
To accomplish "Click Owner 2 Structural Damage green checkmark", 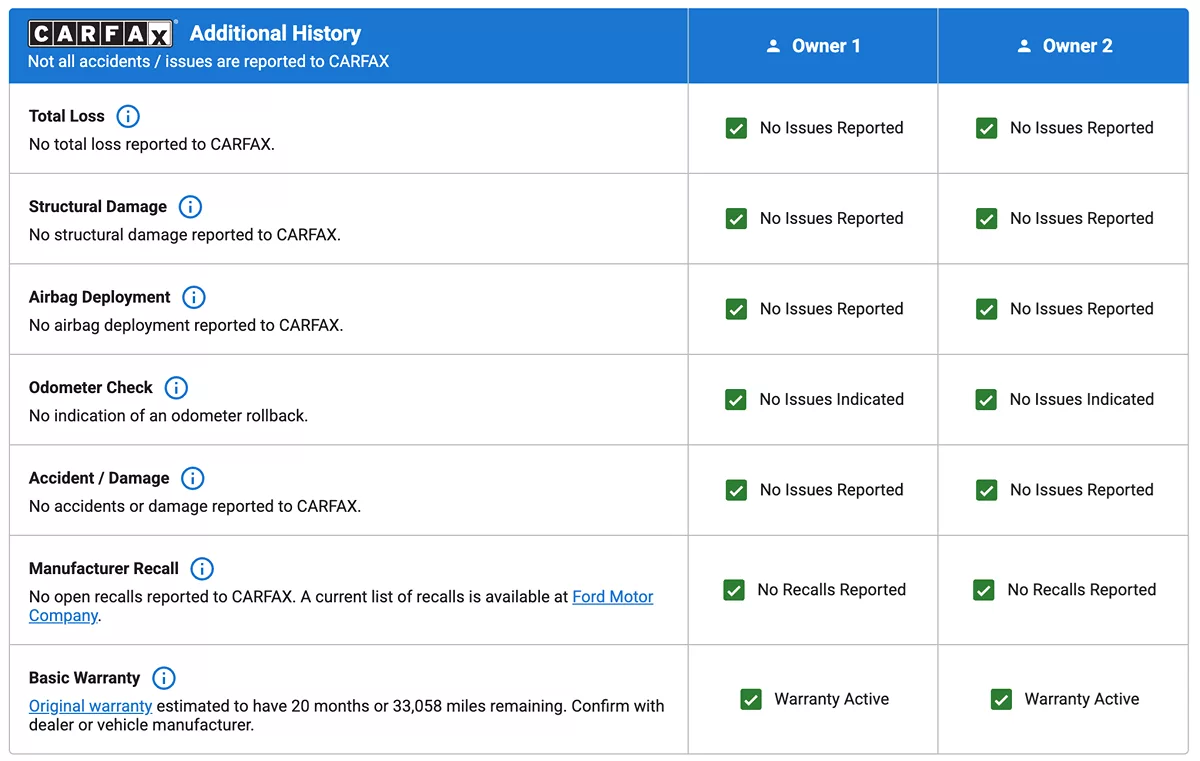I will pos(986,219).
